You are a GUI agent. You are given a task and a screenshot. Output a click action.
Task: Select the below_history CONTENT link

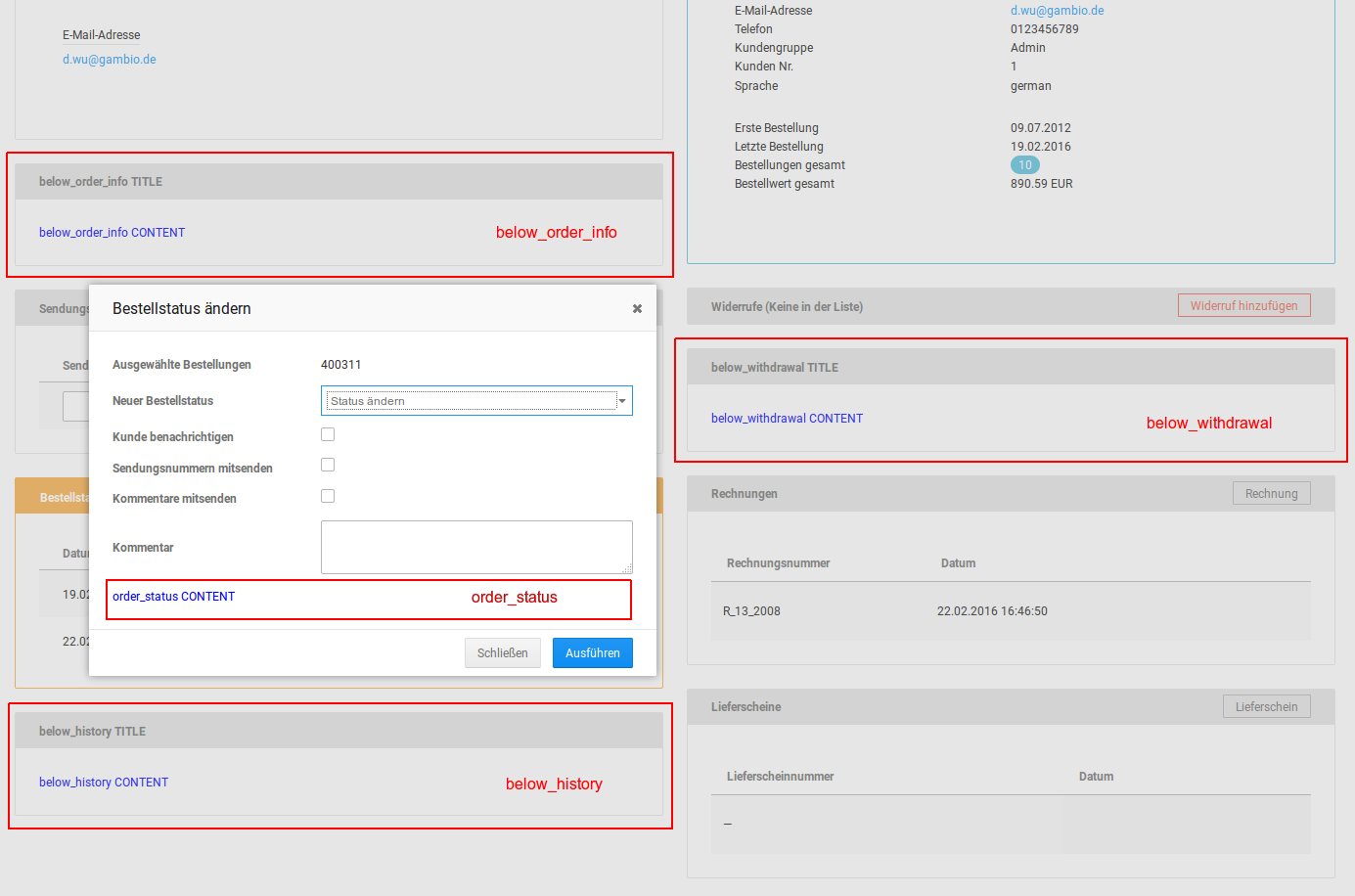pos(104,783)
